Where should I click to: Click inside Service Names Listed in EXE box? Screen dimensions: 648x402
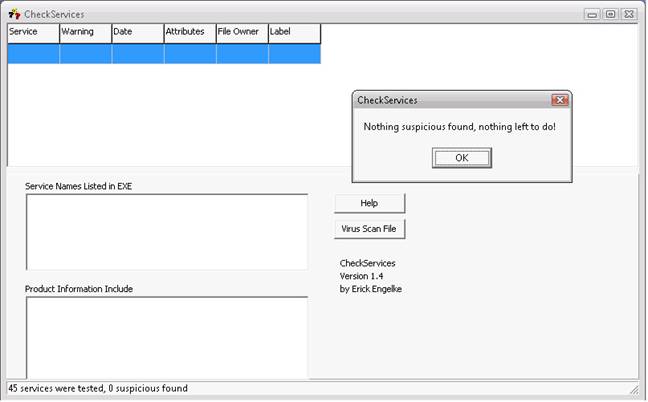[x=167, y=232]
